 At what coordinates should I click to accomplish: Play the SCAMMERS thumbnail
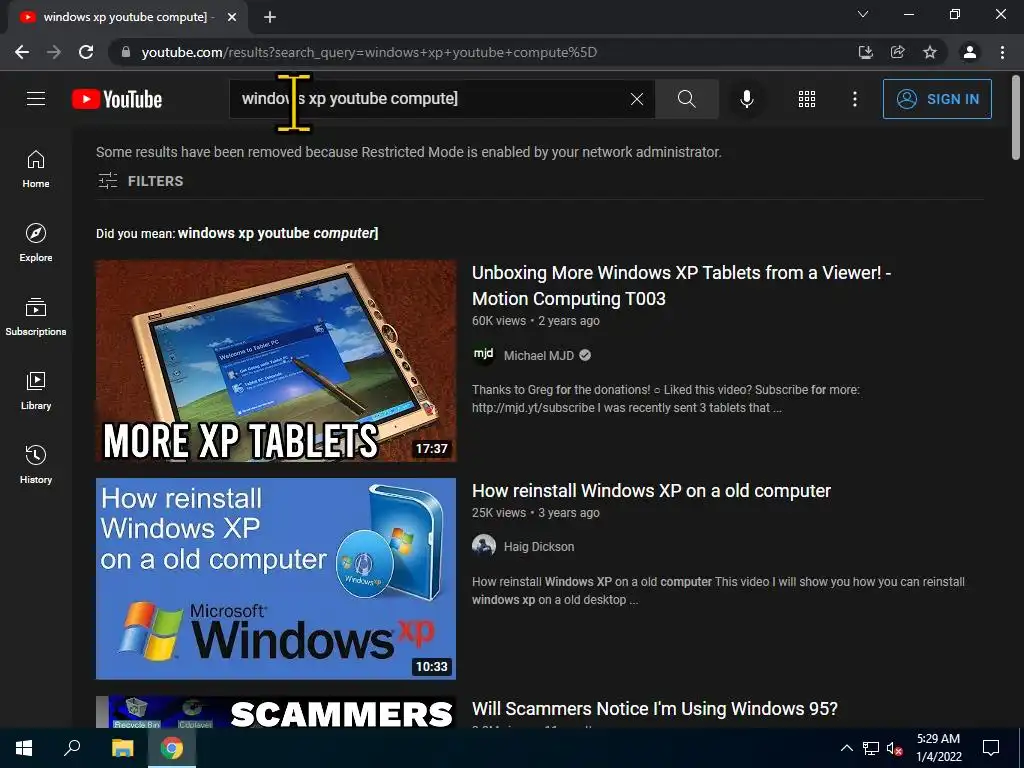(x=276, y=712)
